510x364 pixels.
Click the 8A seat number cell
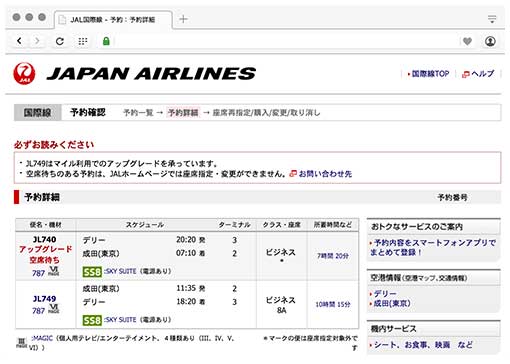tap(281, 310)
